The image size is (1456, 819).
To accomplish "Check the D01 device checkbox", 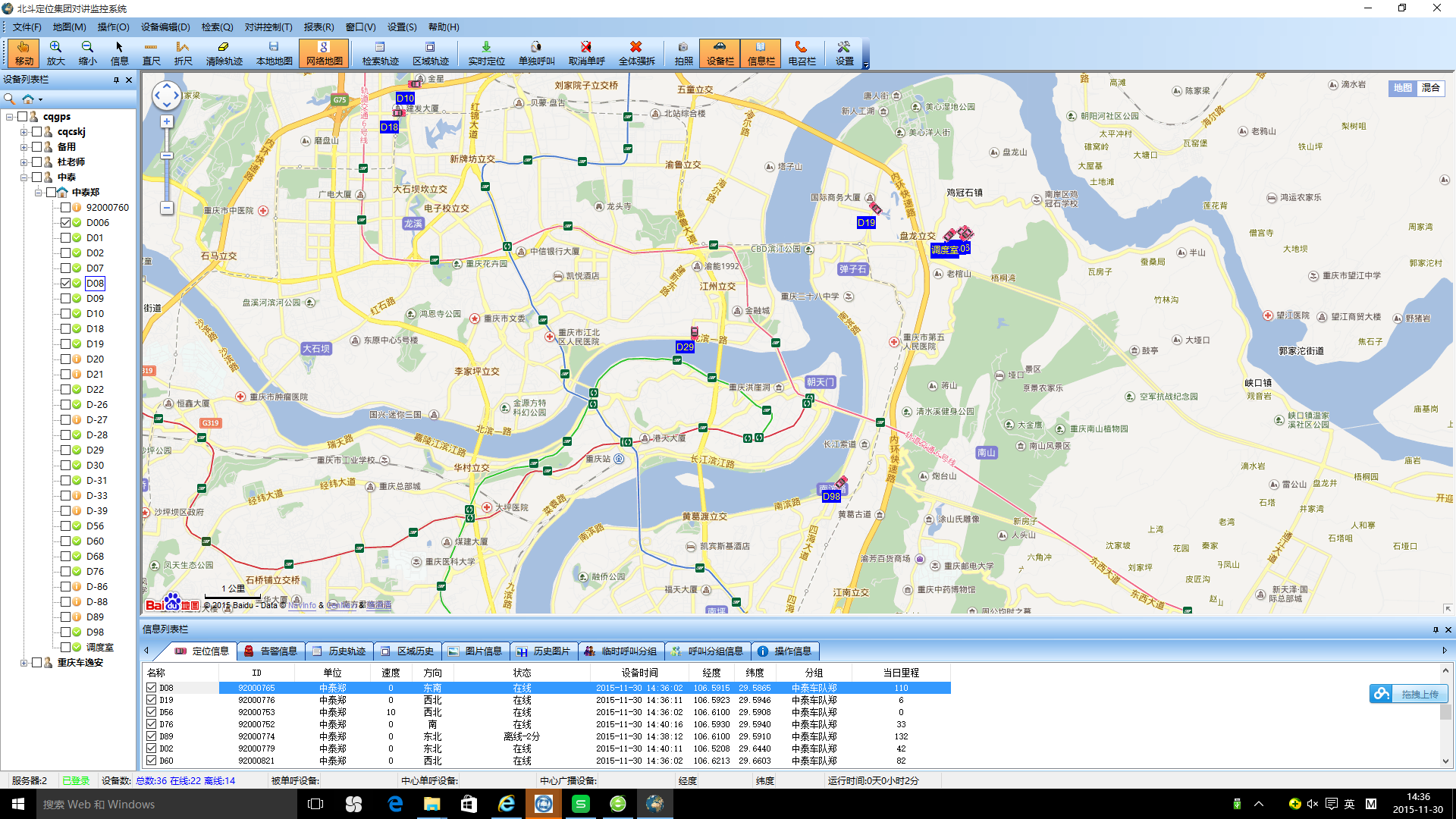I will 65,237.
